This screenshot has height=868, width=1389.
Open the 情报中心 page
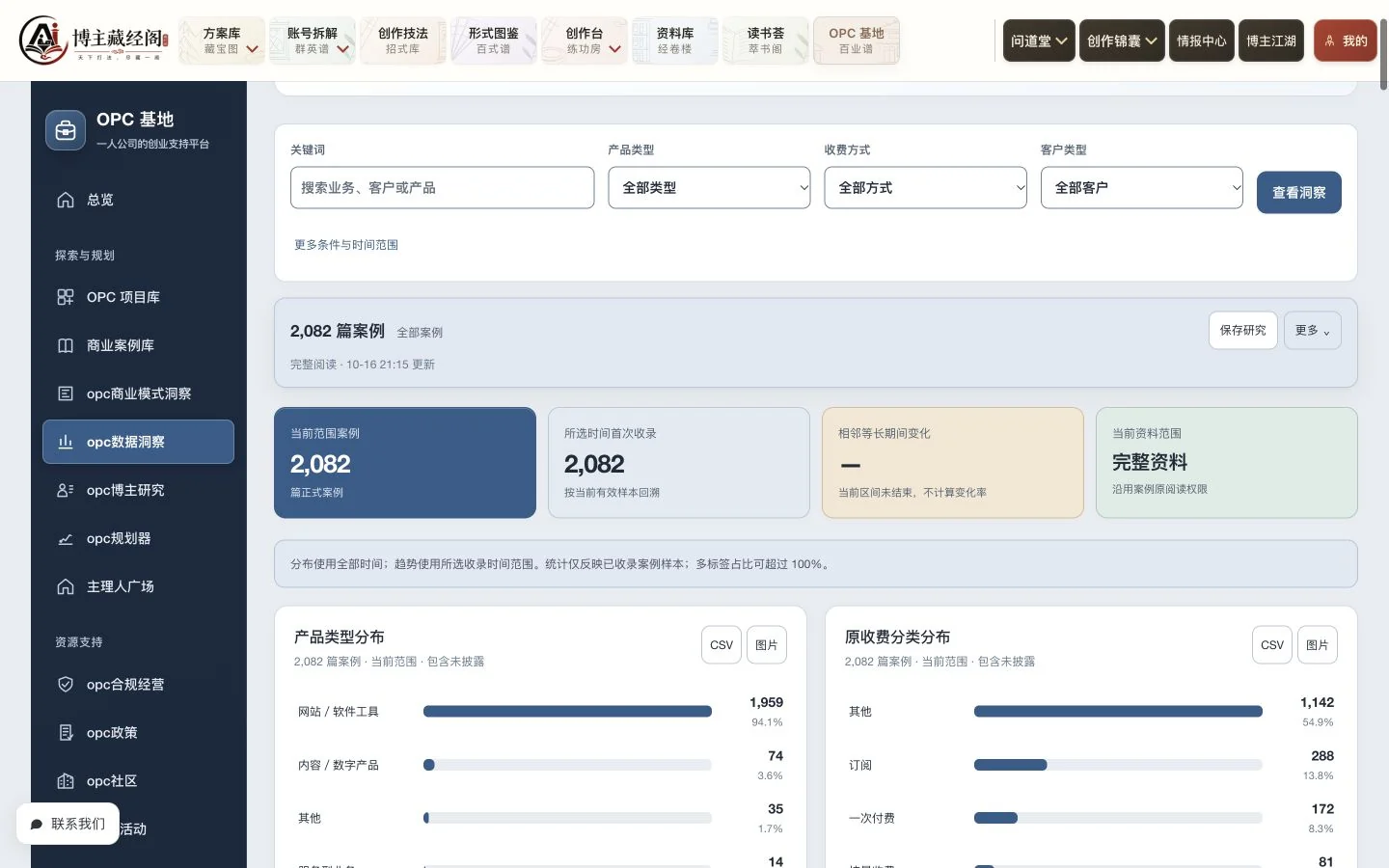click(1202, 41)
